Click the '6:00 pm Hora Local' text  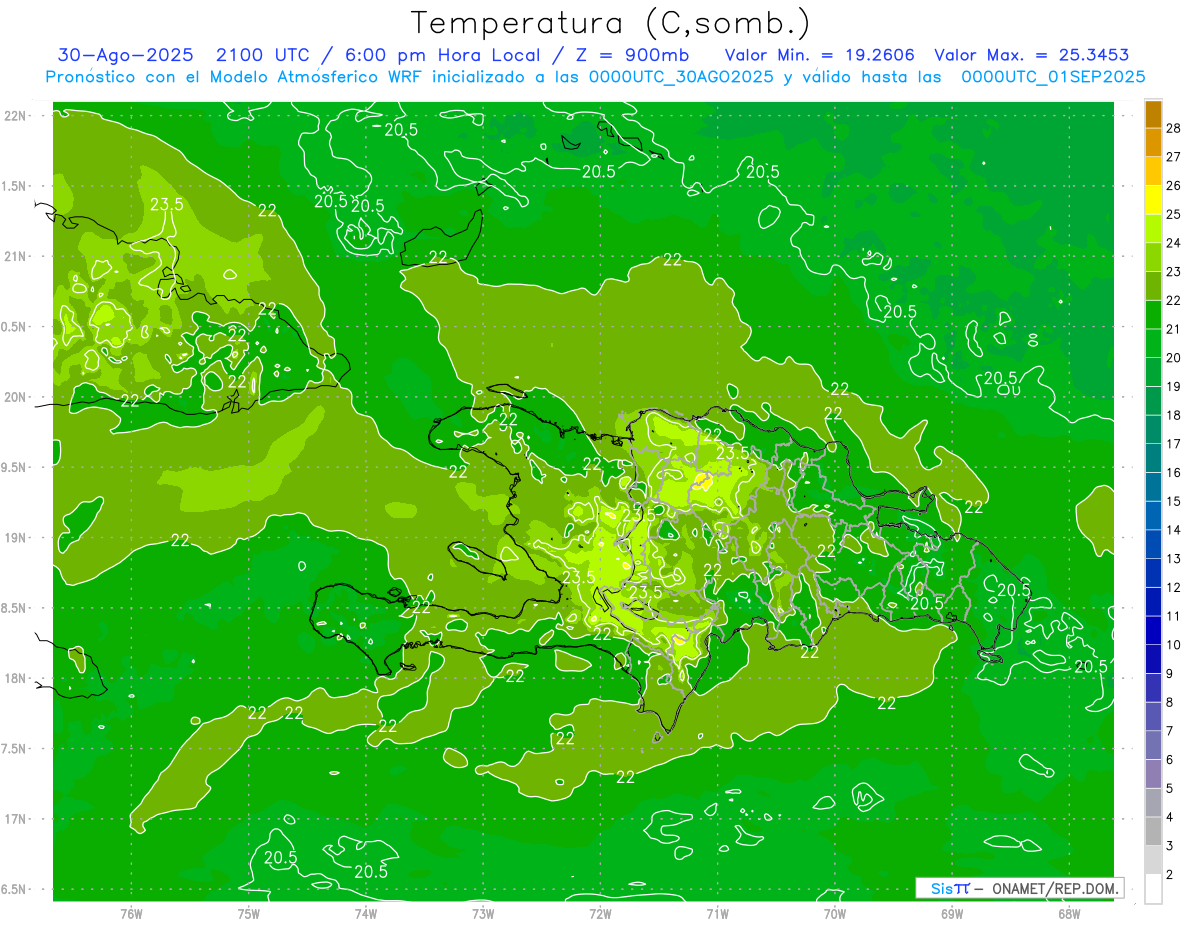click(435, 55)
